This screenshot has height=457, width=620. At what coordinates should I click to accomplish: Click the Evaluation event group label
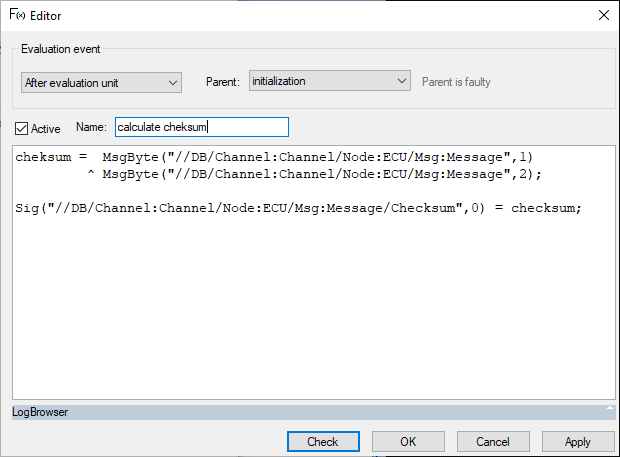pos(60,48)
